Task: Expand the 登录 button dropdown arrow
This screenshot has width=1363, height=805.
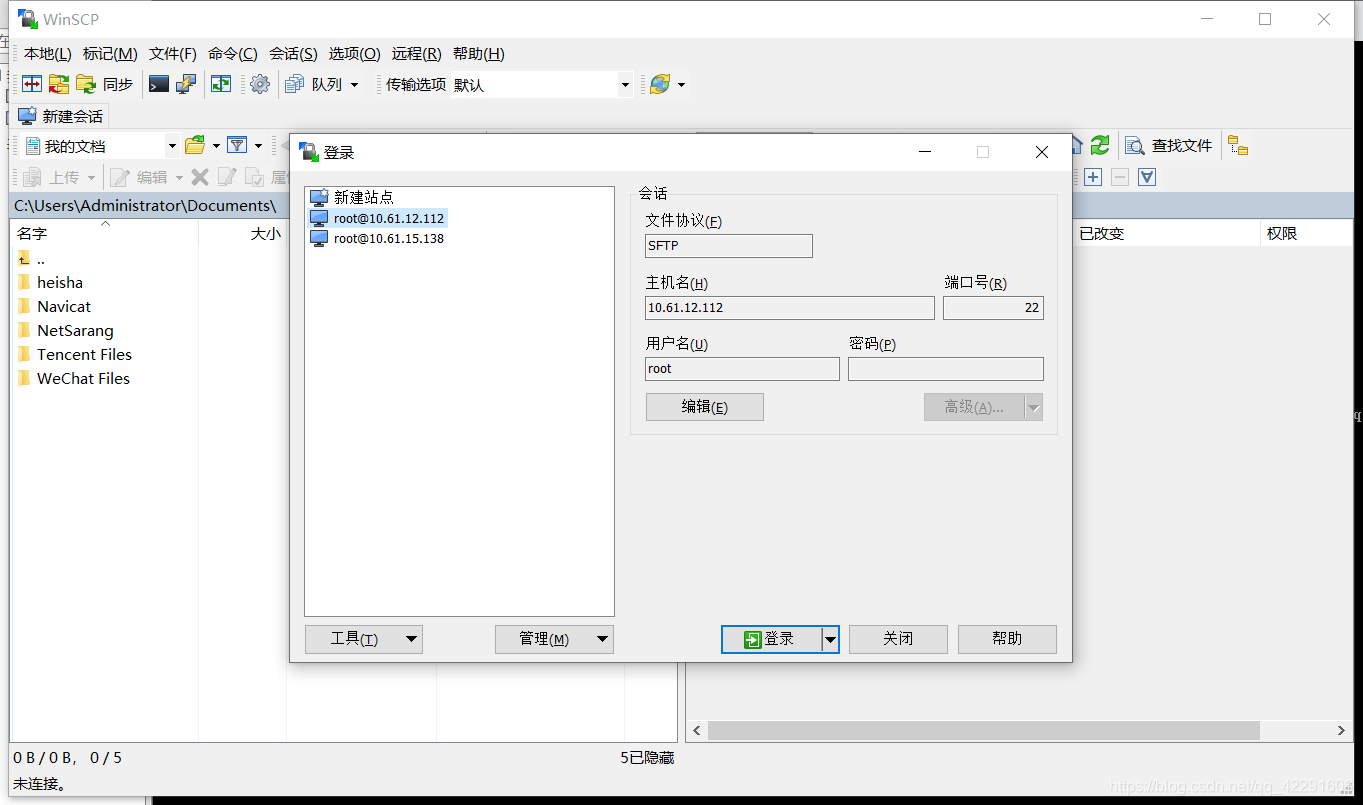Action: (830, 639)
